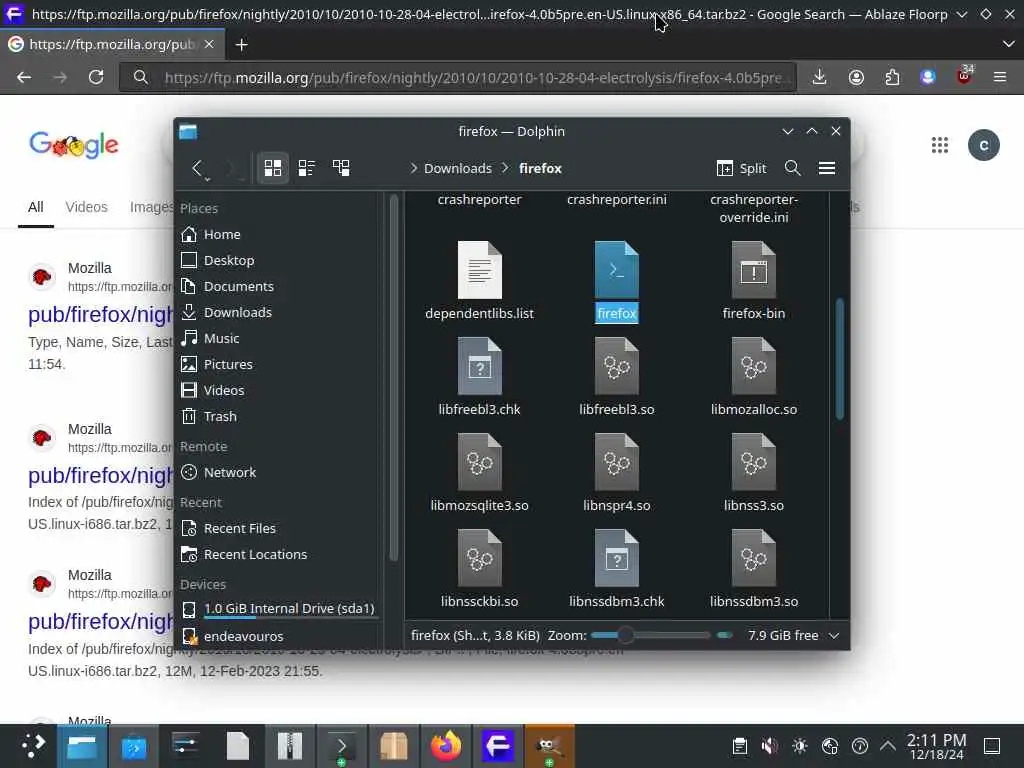This screenshot has height=768, width=1024.
Task: Select libfreebl3.so library icon
Action: point(616,366)
